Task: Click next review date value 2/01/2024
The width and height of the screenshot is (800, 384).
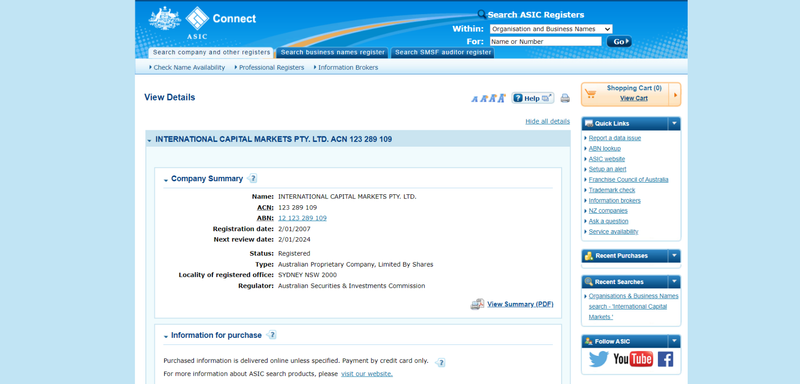Action: point(294,239)
